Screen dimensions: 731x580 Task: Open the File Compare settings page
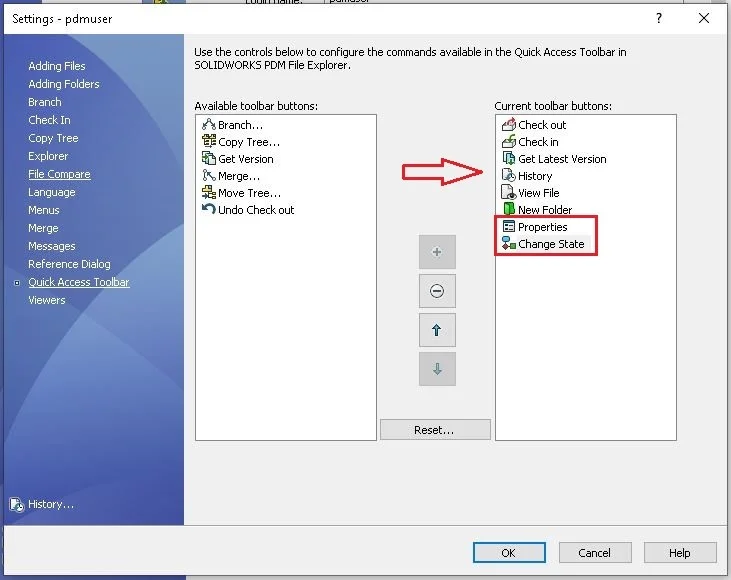59,174
